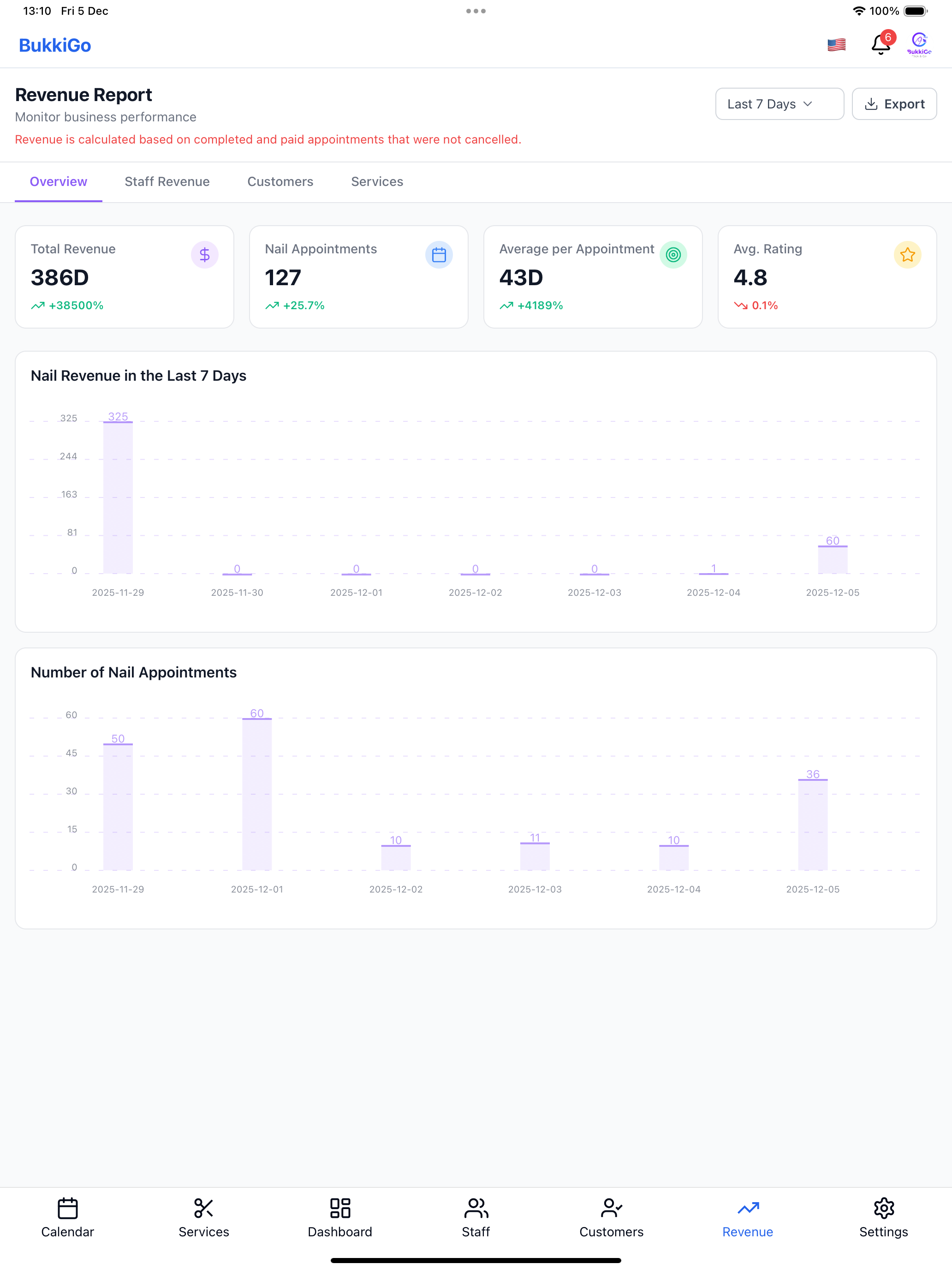Click the Export button
This screenshot has width=952, height=1270.
pyautogui.click(x=894, y=104)
